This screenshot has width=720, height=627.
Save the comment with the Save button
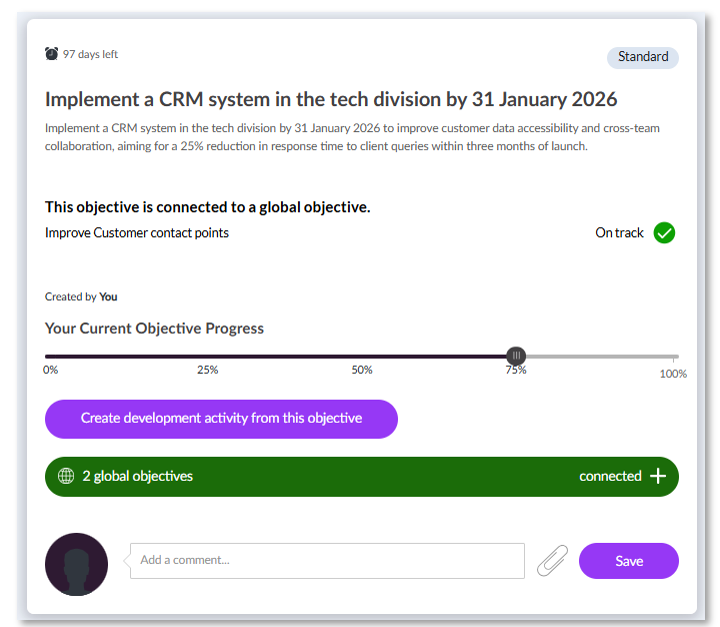(628, 561)
